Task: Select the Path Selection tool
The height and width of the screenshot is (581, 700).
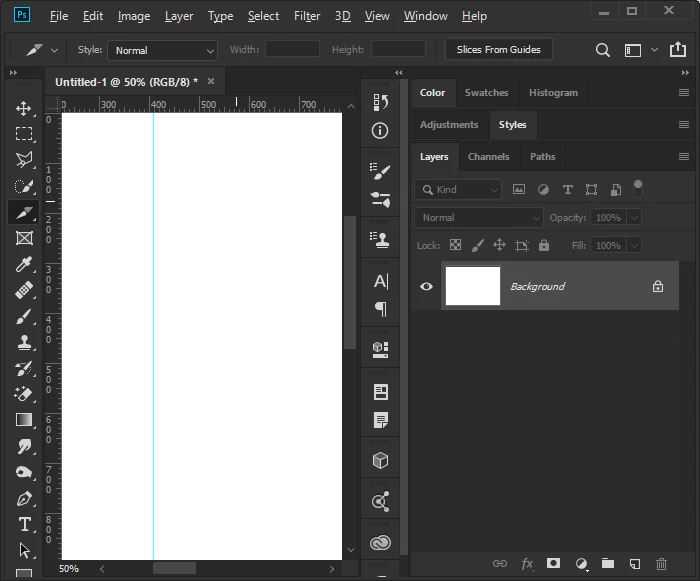Action: coord(24,551)
